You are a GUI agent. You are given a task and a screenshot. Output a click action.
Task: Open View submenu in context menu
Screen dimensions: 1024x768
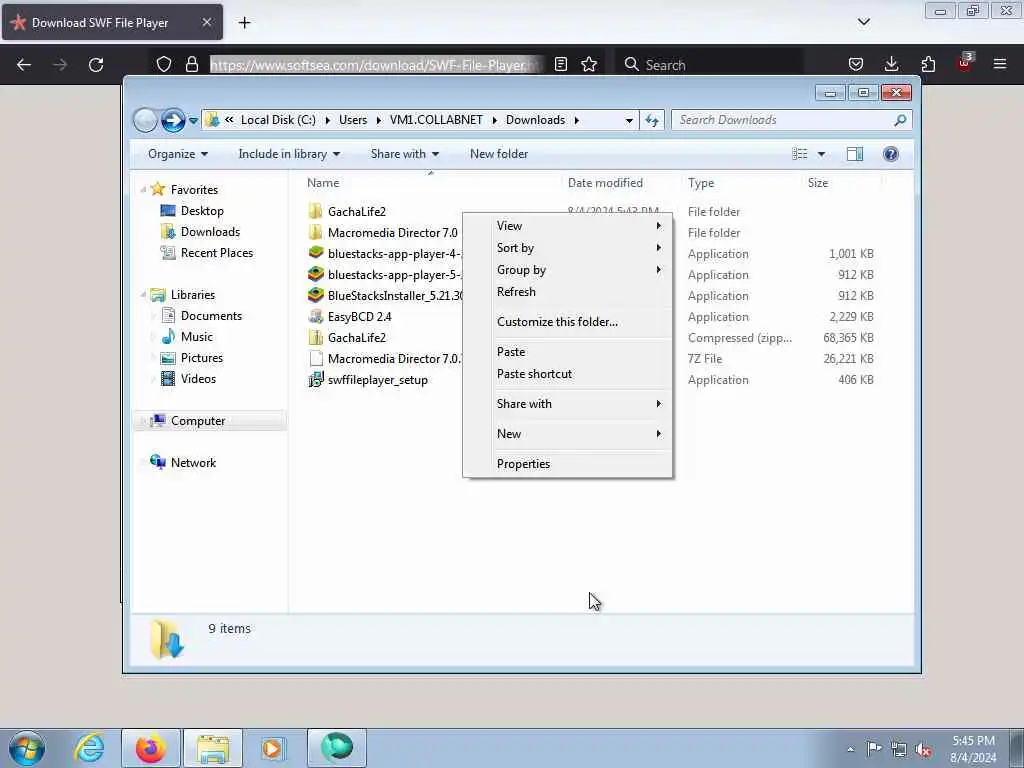click(x=568, y=226)
